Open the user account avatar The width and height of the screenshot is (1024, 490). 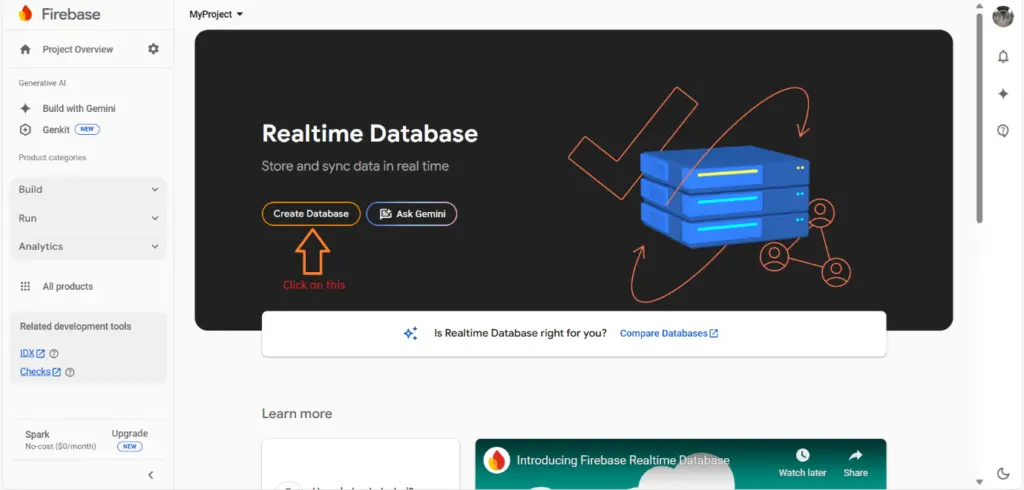point(1003,16)
